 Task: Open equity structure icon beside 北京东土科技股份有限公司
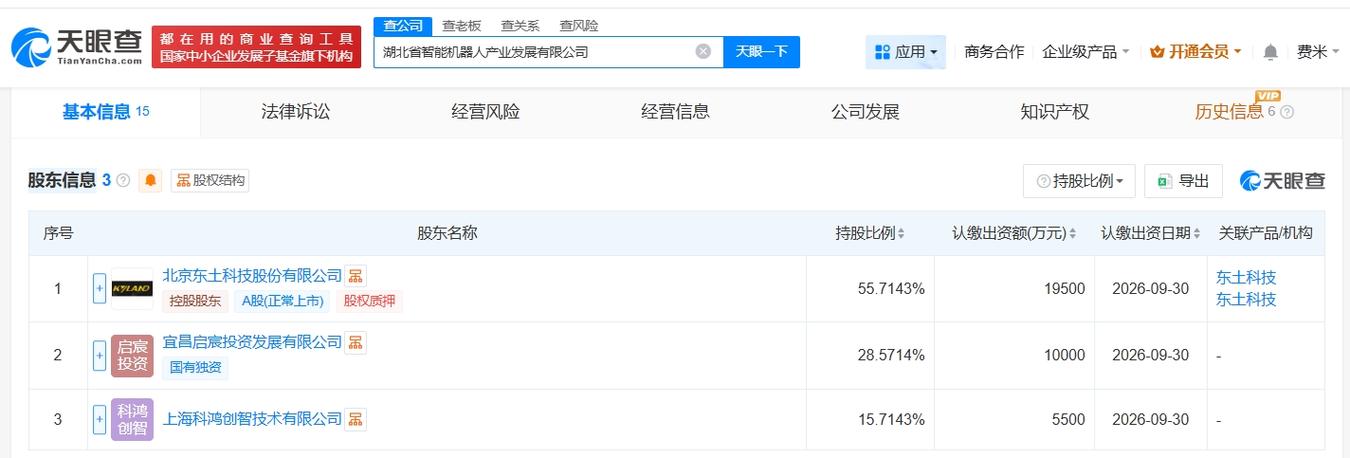click(x=356, y=275)
